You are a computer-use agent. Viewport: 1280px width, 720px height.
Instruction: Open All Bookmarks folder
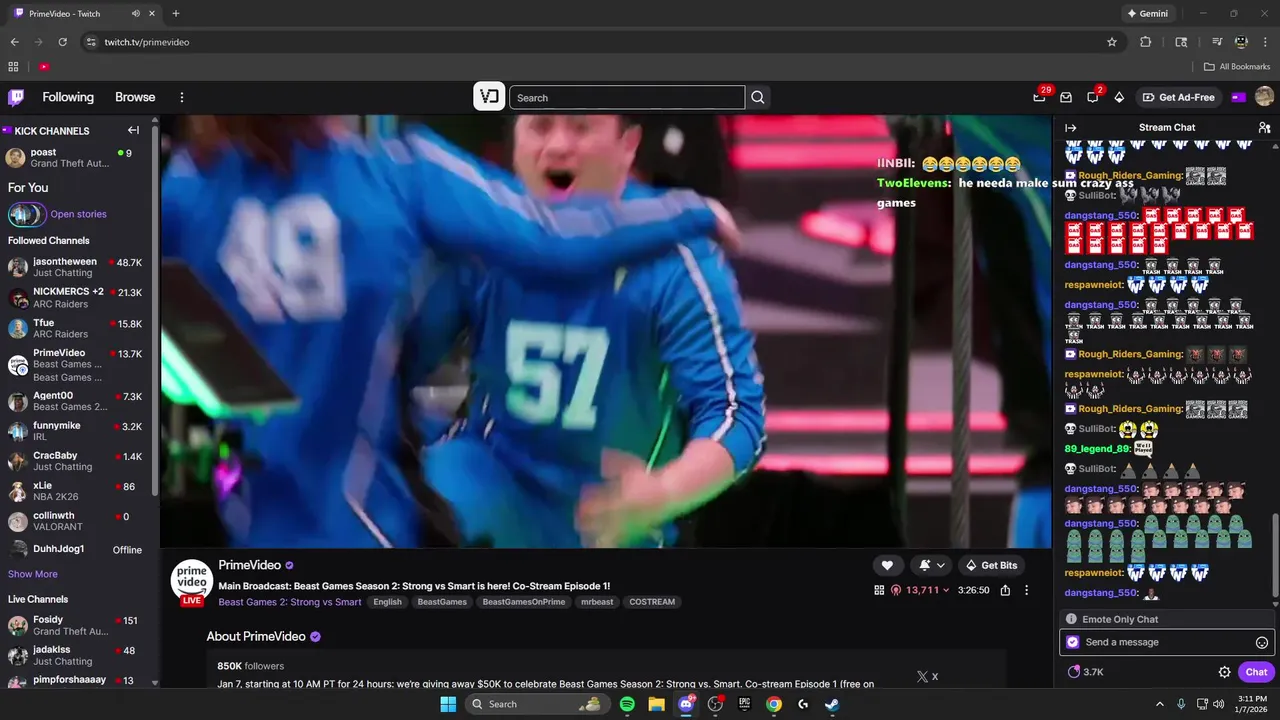click(x=1237, y=67)
